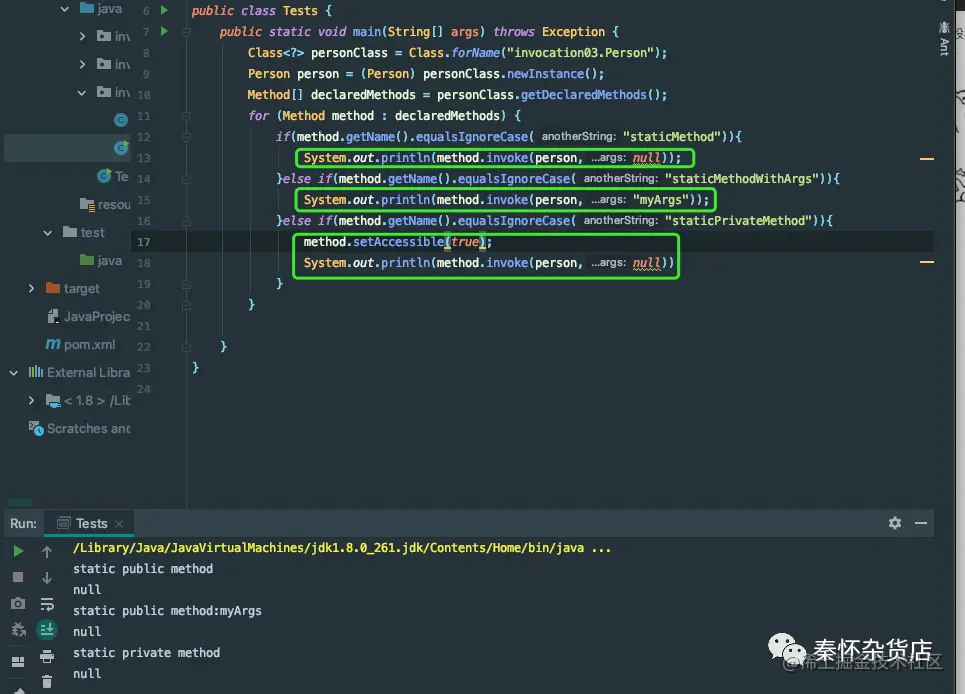The height and width of the screenshot is (694, 965).
Task: Place the cursor on setAccessible in line 17
Action: 398,242
